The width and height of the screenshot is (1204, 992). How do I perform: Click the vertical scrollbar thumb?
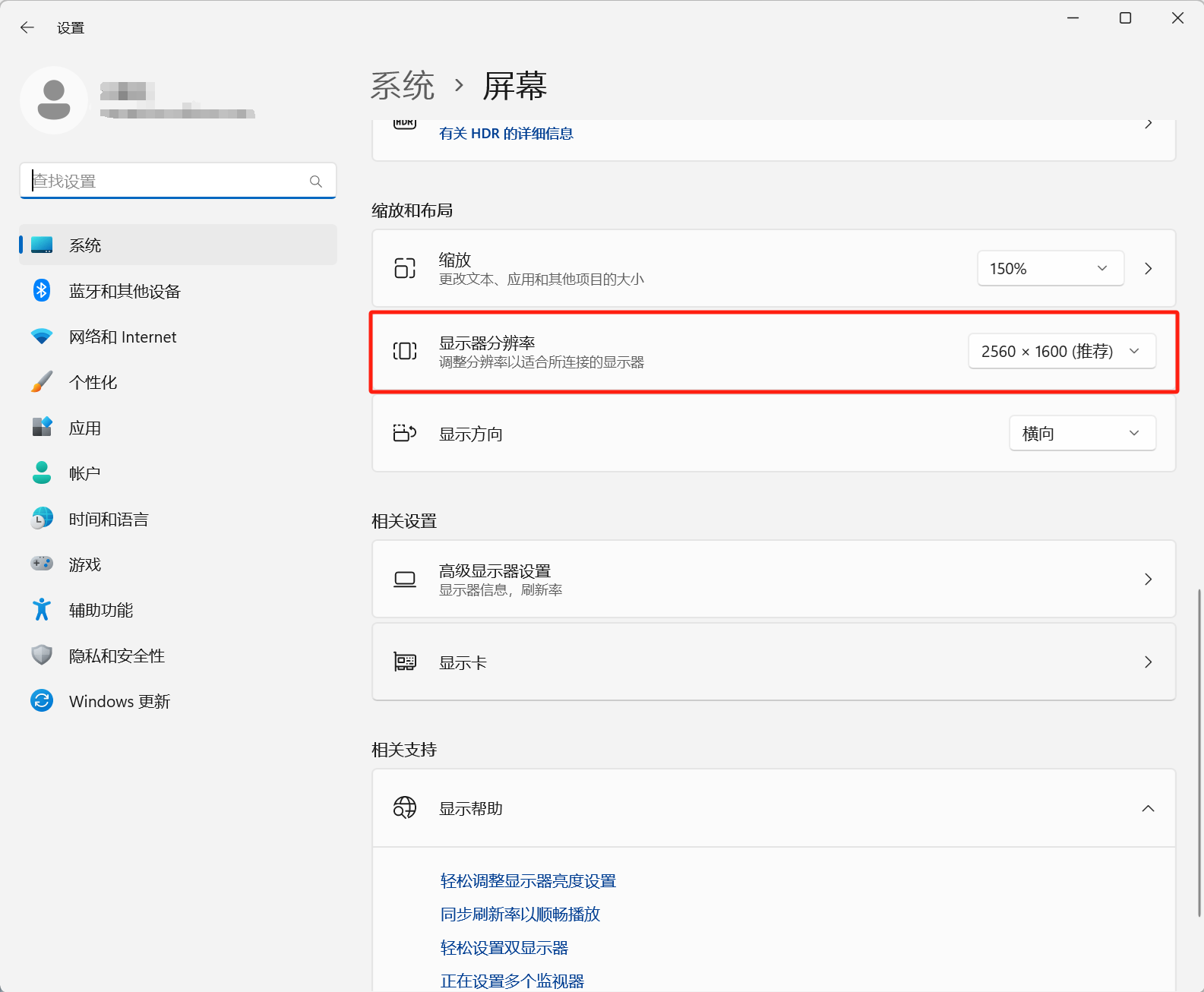tap(1199, 752)
